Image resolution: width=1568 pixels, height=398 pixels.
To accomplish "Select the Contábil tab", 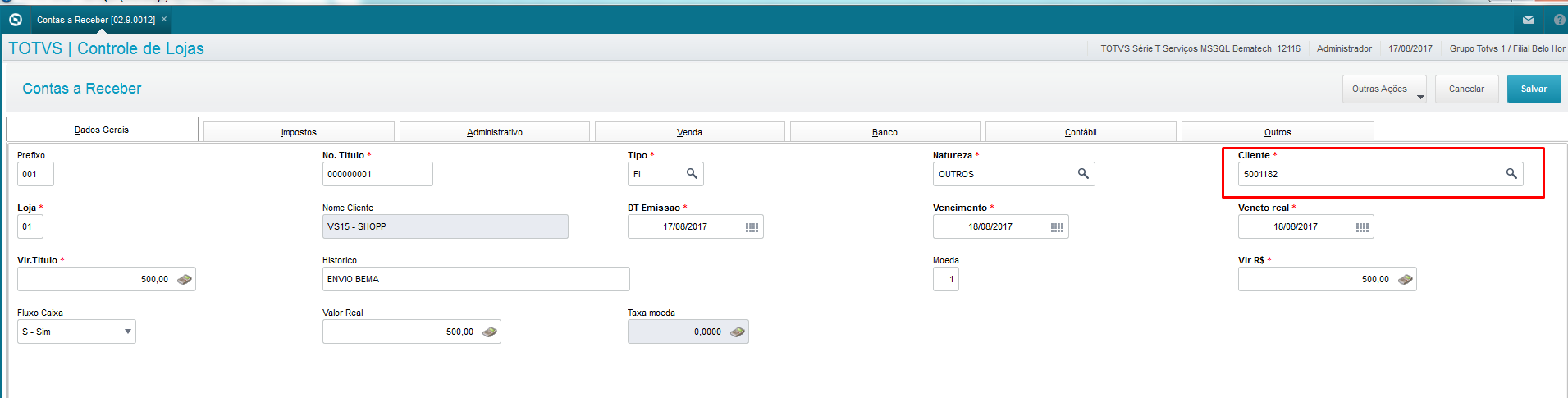I will tap(1081, 132).
